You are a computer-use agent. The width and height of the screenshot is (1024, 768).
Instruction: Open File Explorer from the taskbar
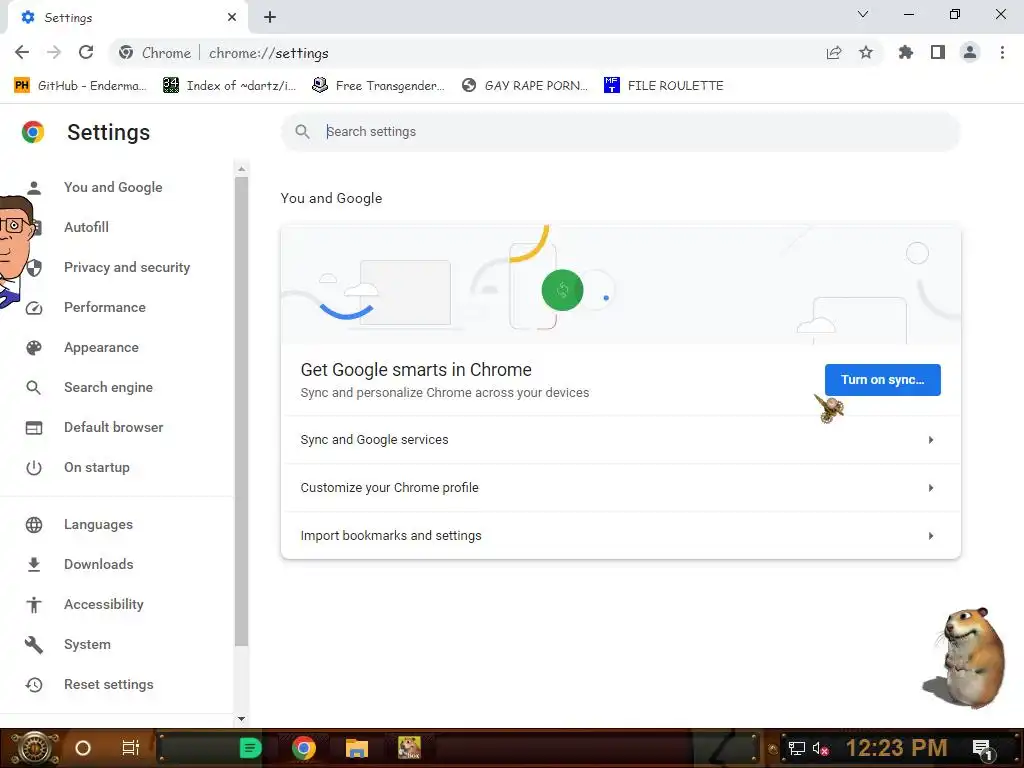point(357,748)
